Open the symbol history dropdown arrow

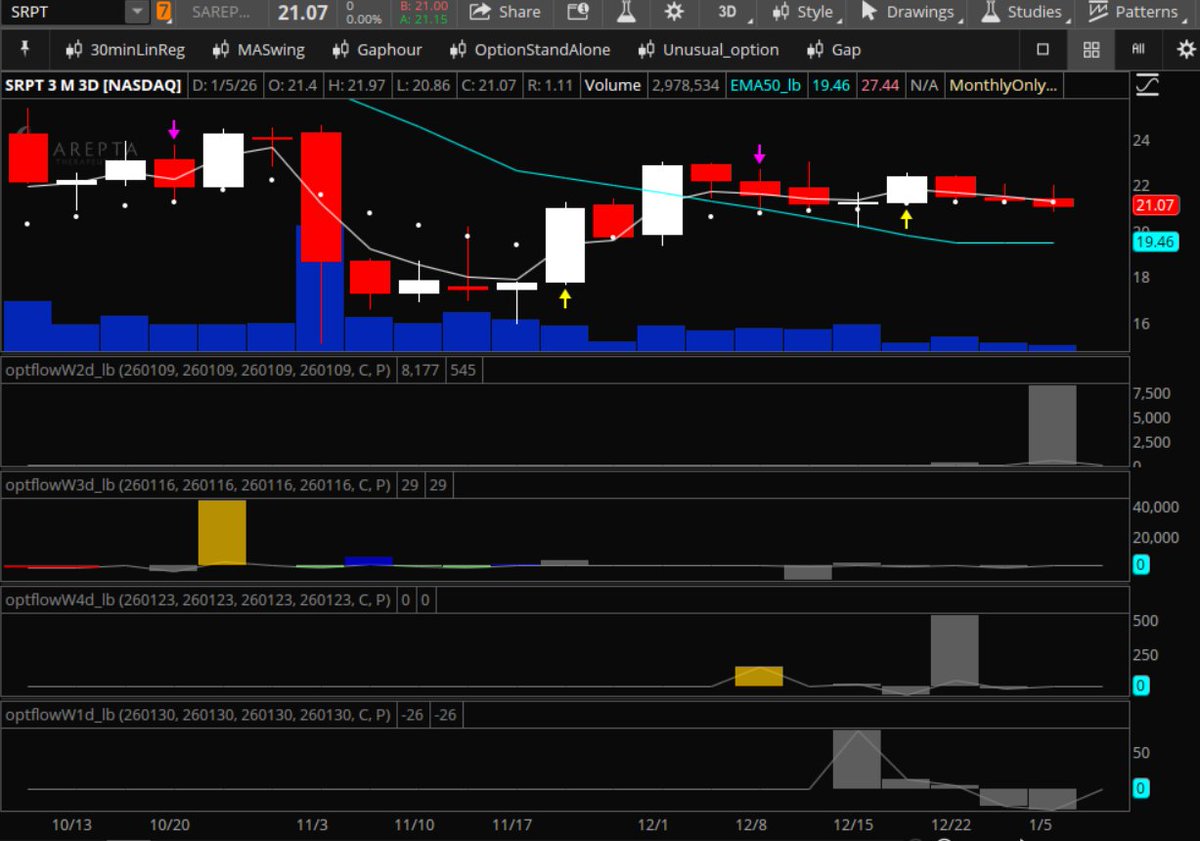click(x=137, y=12)
